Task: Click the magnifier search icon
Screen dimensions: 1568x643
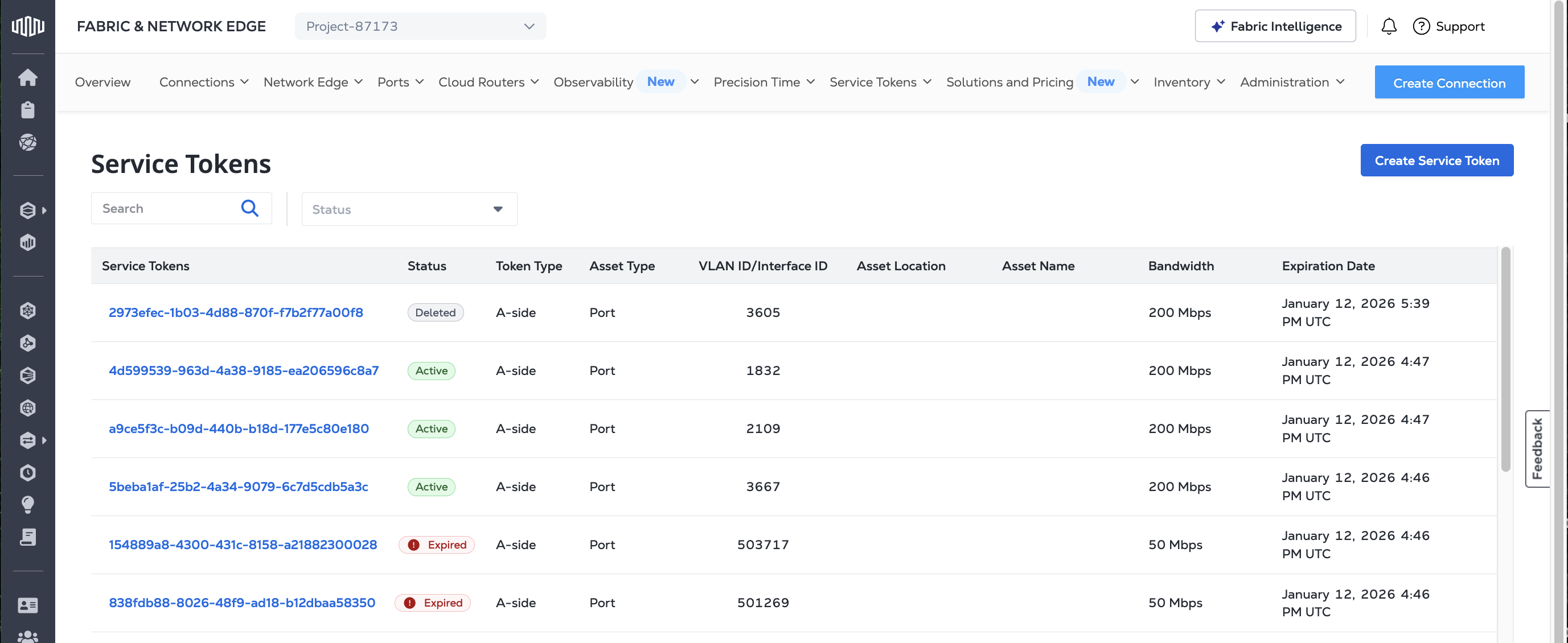Action: coord(249,209)
